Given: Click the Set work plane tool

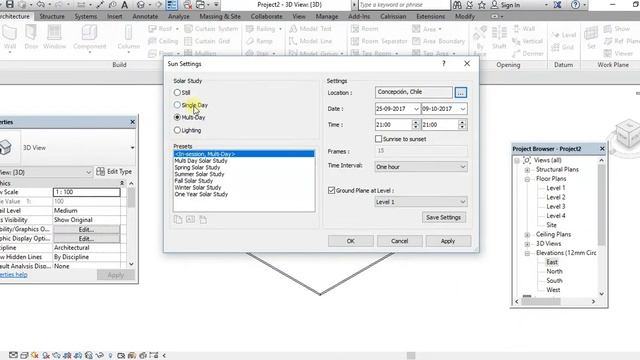Looking at the screenshot, I should click(591, 37).
